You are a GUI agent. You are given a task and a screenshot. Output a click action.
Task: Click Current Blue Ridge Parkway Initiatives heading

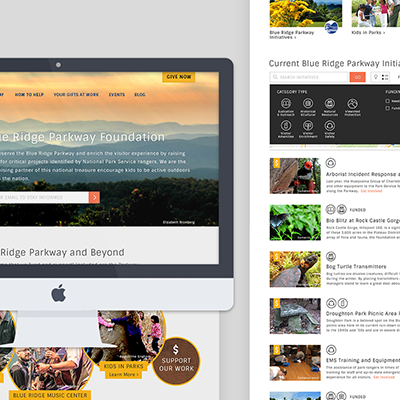tap(334, 63)
